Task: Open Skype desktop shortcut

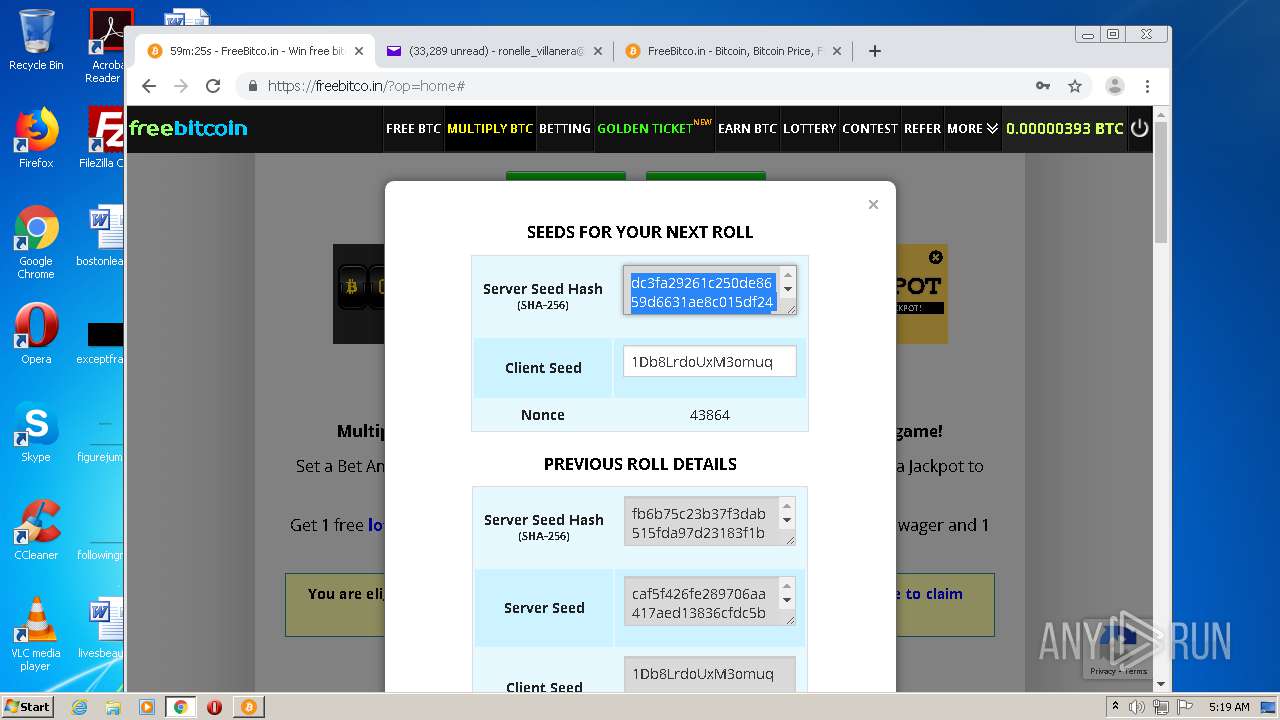Action: 36,432
